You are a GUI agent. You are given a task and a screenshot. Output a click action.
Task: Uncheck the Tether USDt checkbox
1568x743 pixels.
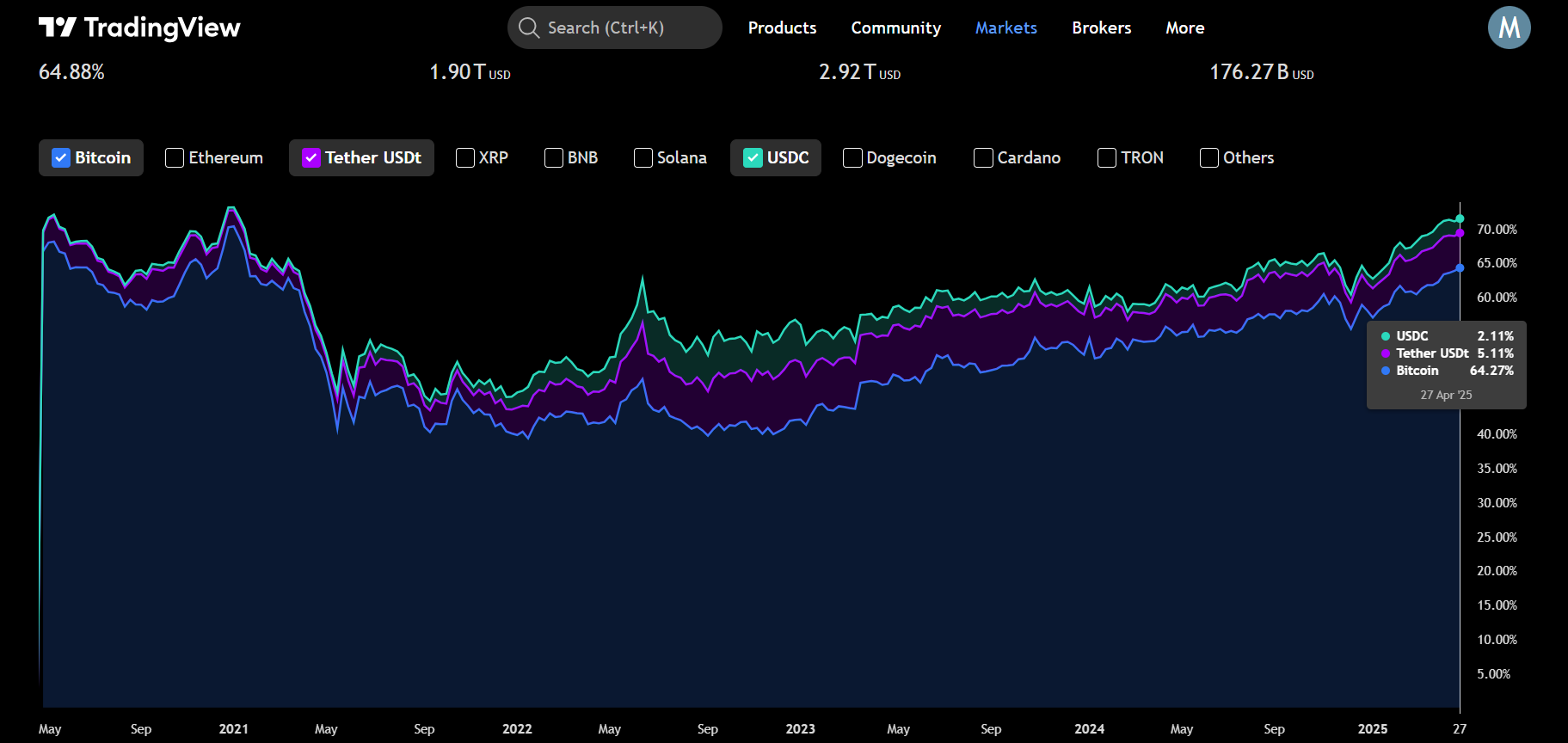point(311,157)
